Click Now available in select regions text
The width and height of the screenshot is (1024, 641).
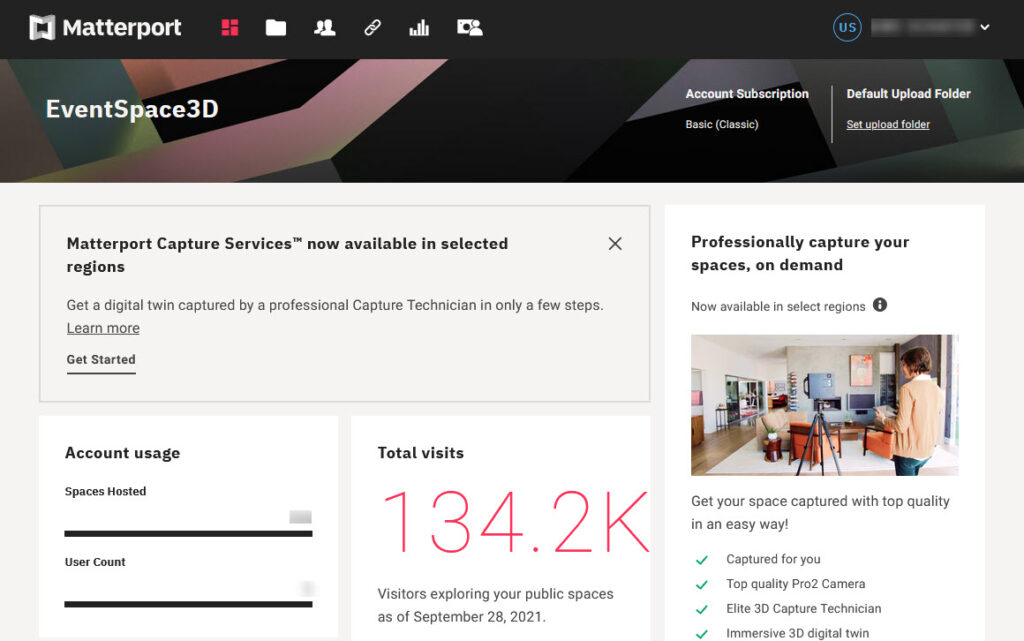click(x=778, y=307)
